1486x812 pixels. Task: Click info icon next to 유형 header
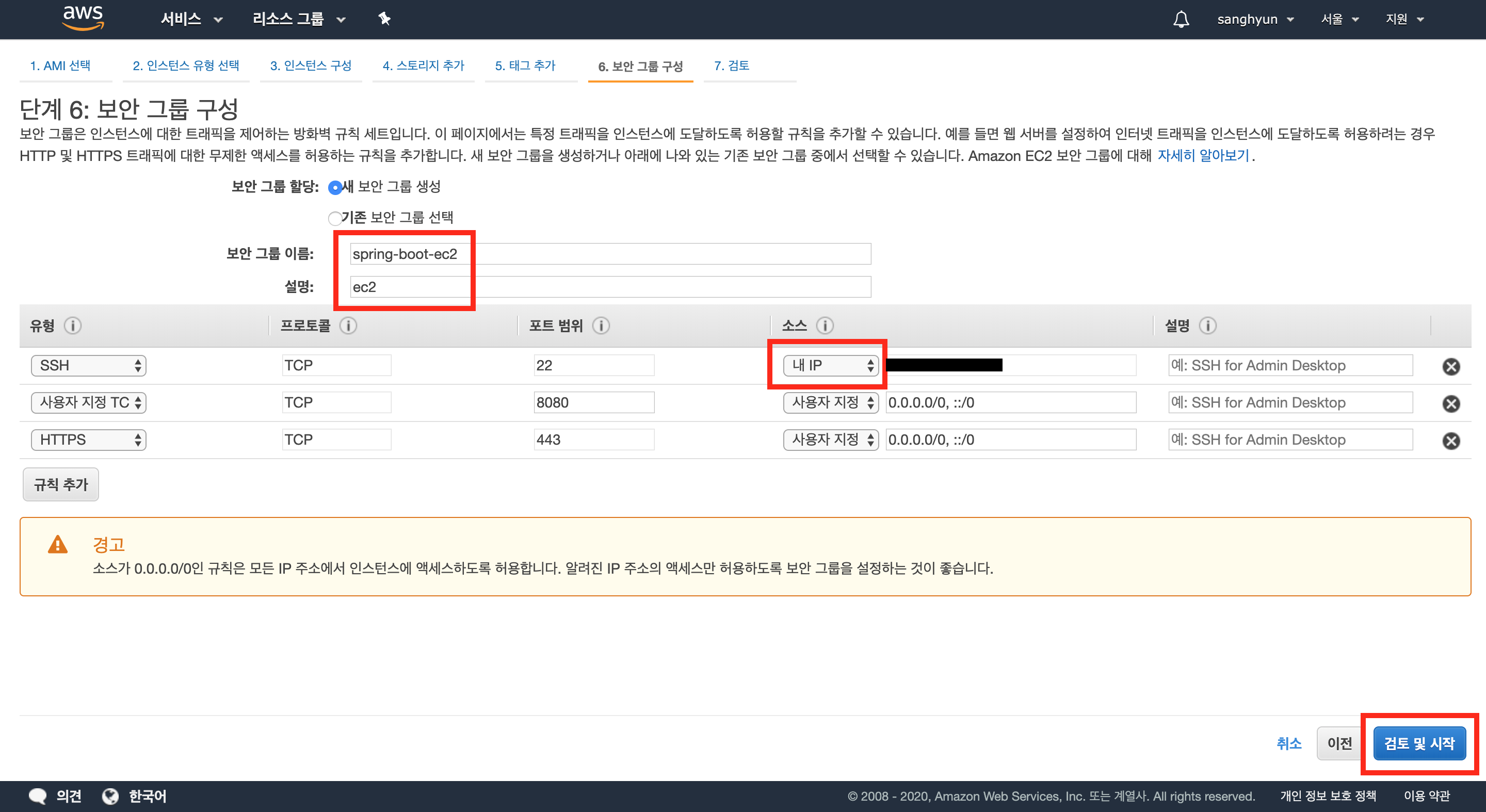coord(73,326)
